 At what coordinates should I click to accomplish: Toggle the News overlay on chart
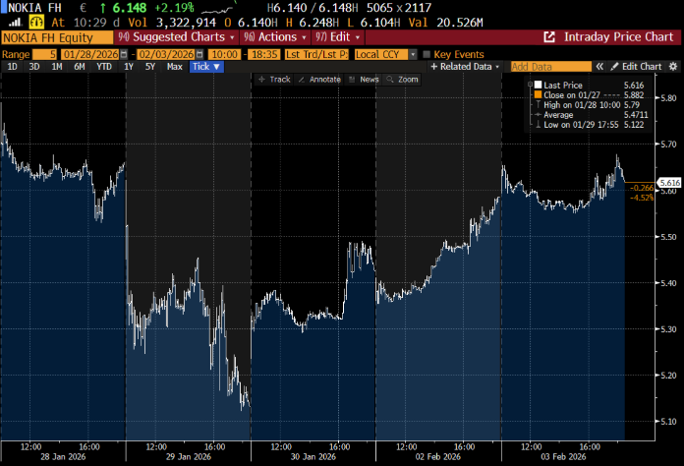pos(365,79)
